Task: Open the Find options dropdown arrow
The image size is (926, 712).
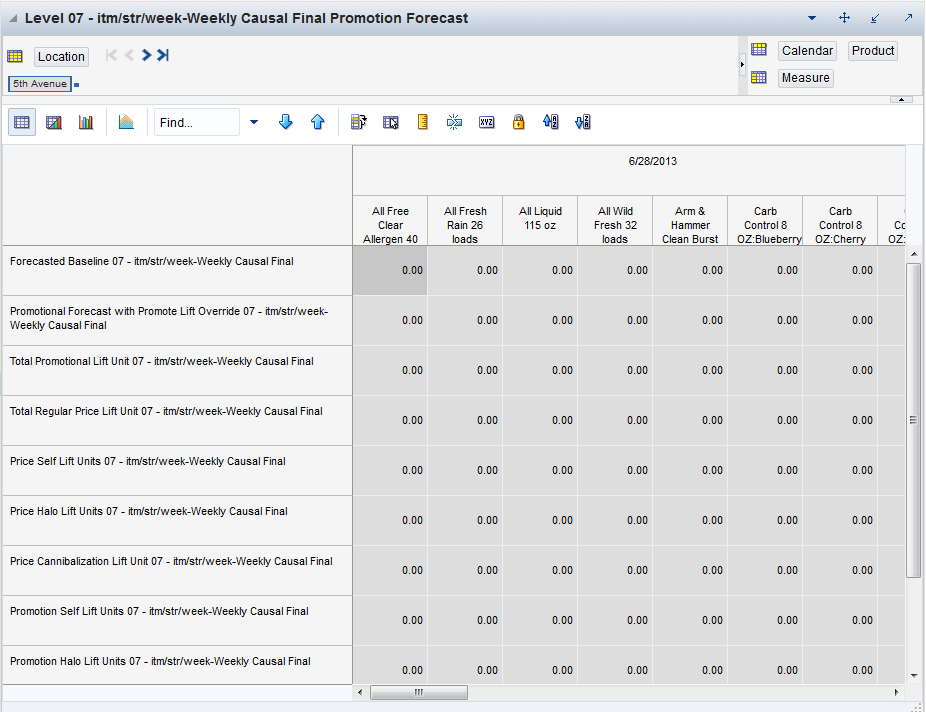Action: (253, 122)
